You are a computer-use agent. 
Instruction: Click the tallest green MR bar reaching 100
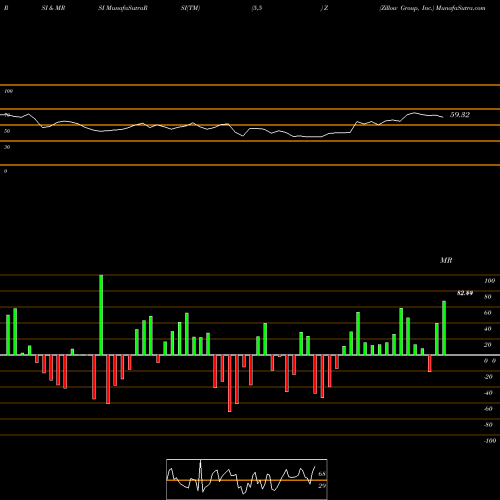tap(101, 315)
